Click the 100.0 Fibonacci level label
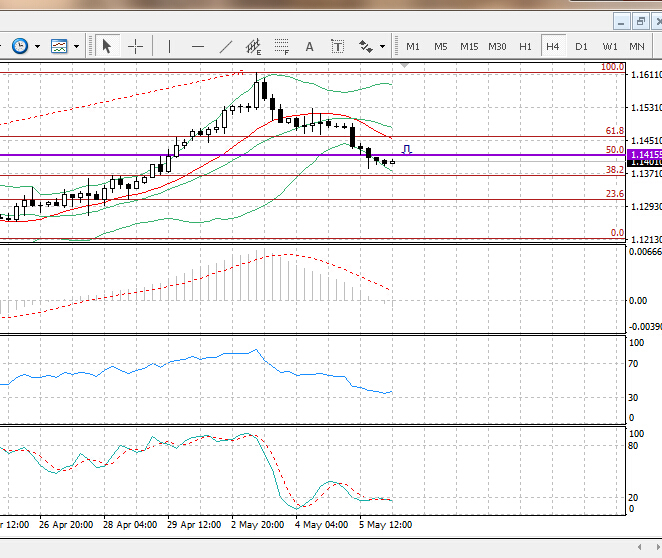 coord(612,67)
